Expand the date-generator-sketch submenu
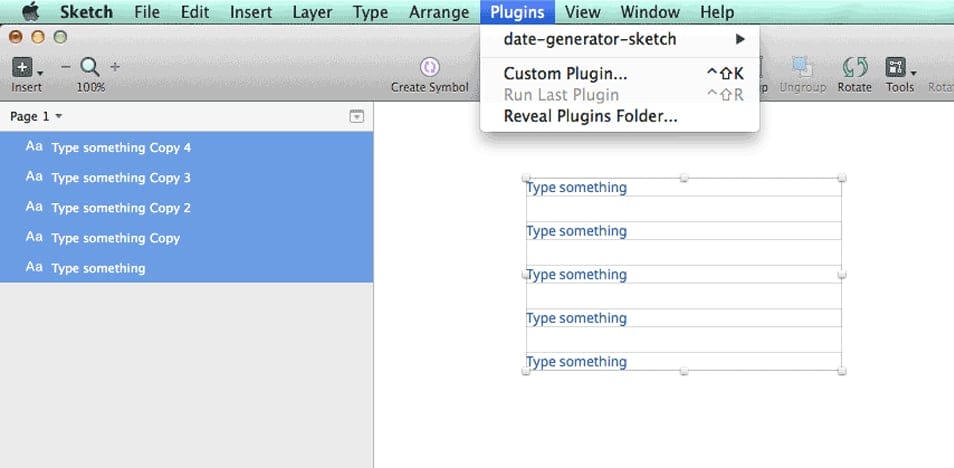This screenshot has height=468, width=954. click(619, 40)
